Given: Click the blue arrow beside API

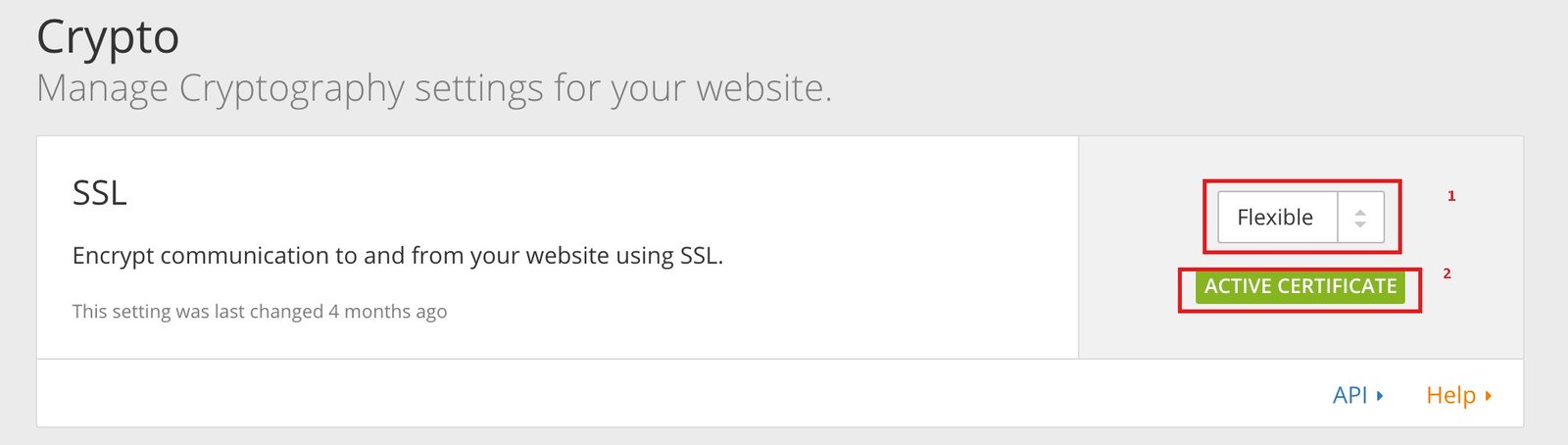Looking at the screenshot, I should tap(1380, 396).
